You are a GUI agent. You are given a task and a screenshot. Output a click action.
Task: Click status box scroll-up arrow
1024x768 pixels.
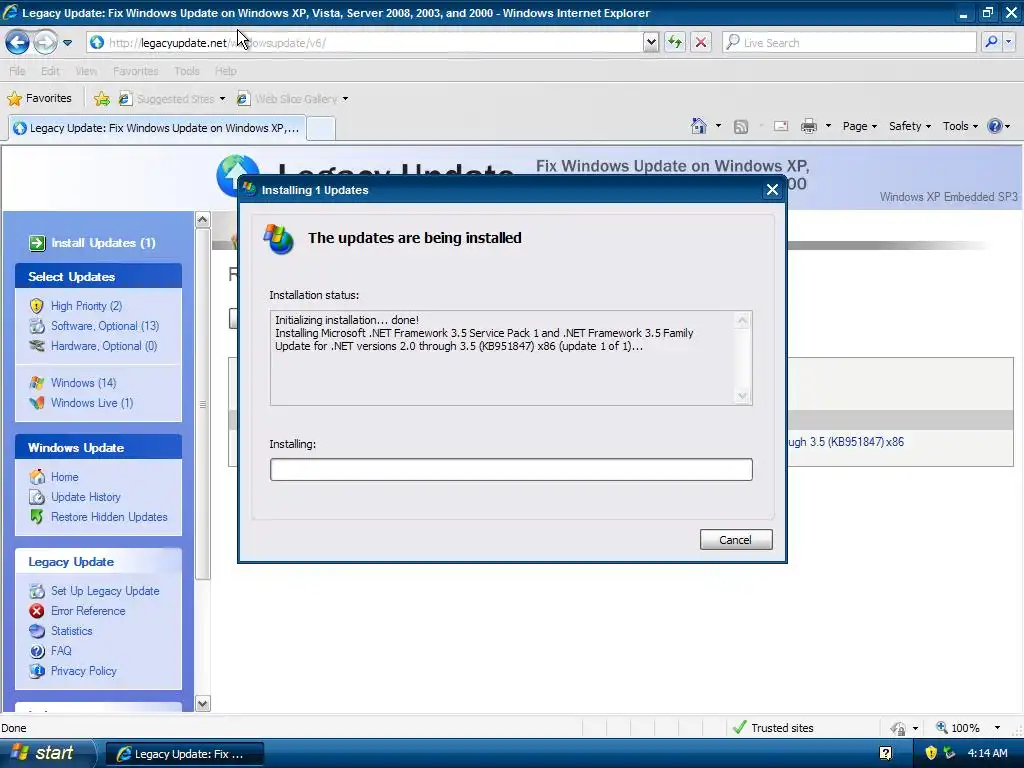(x=742, y=320)
